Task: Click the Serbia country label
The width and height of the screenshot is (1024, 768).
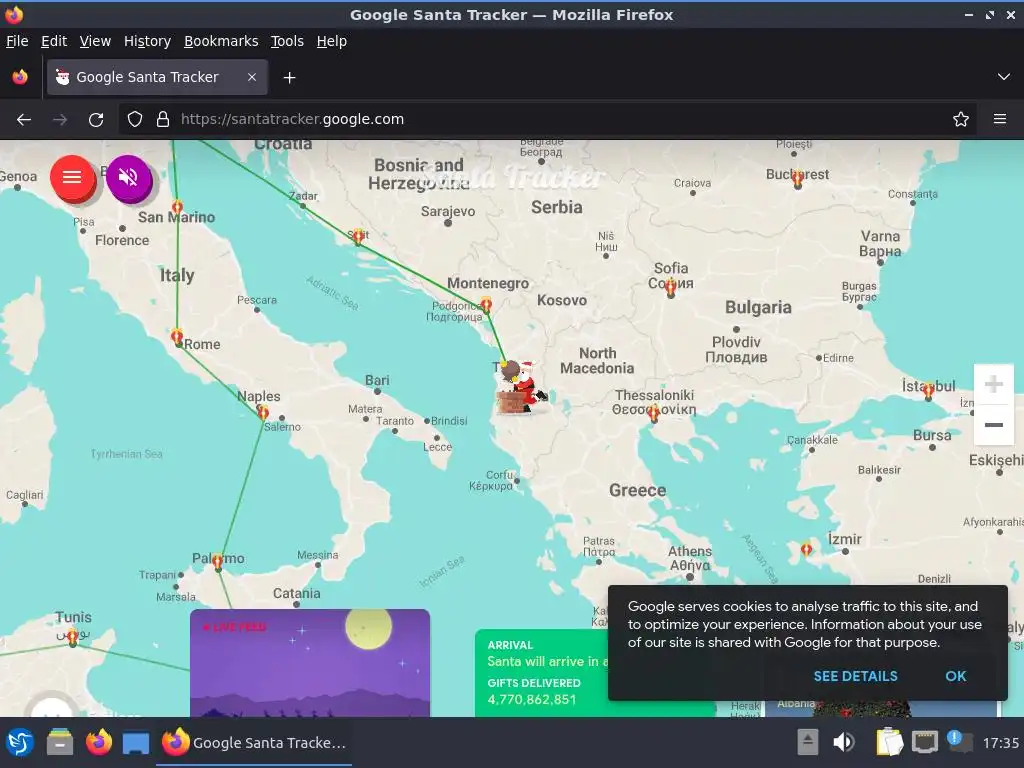Action: point(556,207)
